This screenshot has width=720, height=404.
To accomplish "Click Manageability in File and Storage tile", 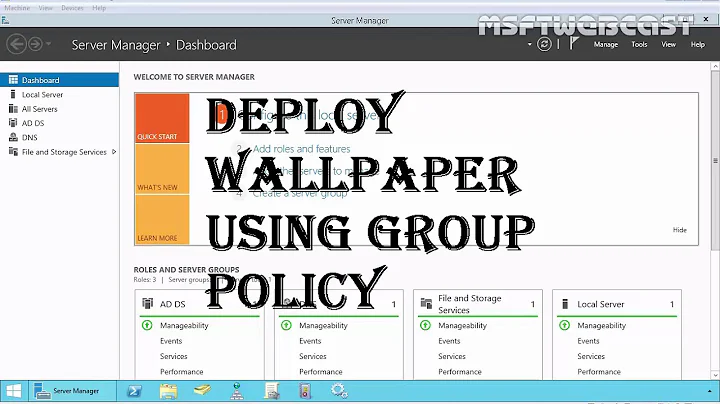I will 461,325.
